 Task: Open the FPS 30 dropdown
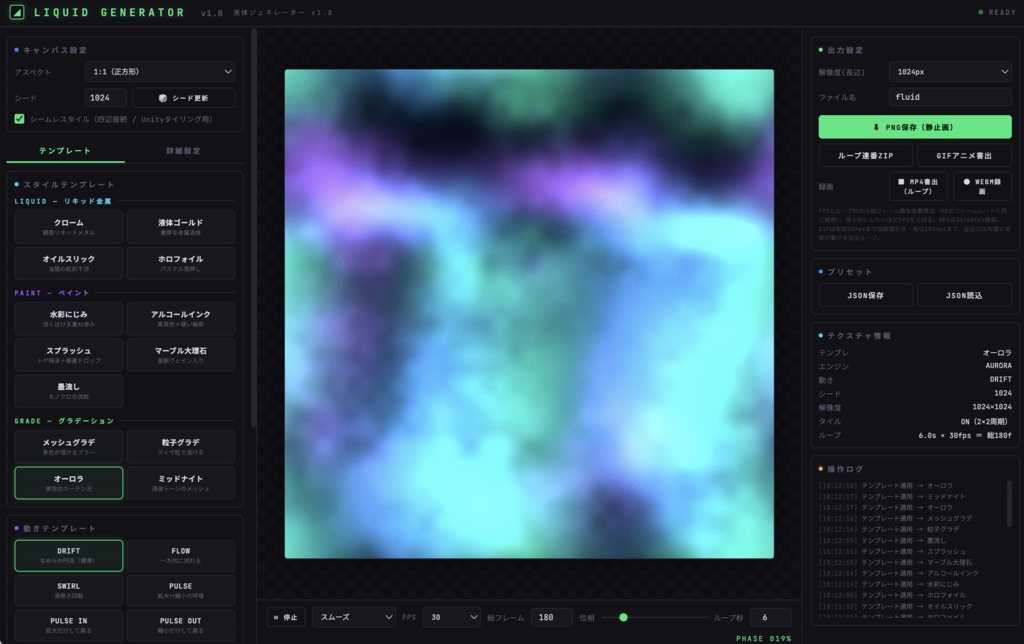pos(452,617)
